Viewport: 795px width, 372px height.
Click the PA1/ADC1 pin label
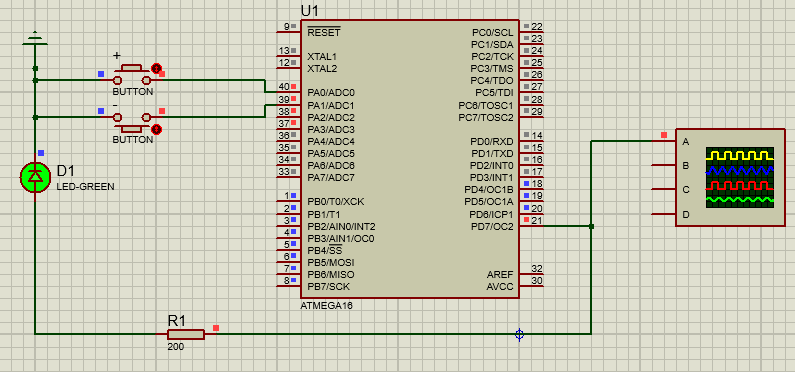[x=331, y=105]
